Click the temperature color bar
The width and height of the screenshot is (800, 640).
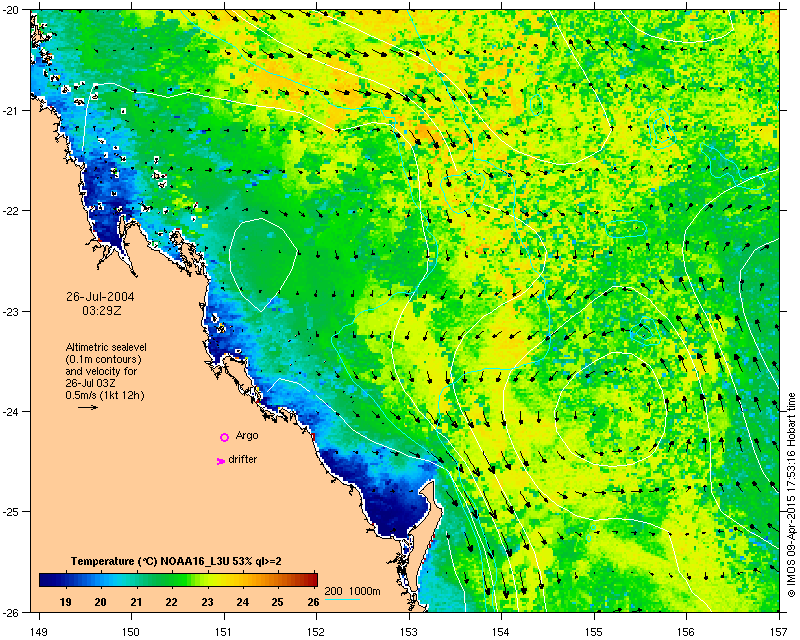point(178,580)
